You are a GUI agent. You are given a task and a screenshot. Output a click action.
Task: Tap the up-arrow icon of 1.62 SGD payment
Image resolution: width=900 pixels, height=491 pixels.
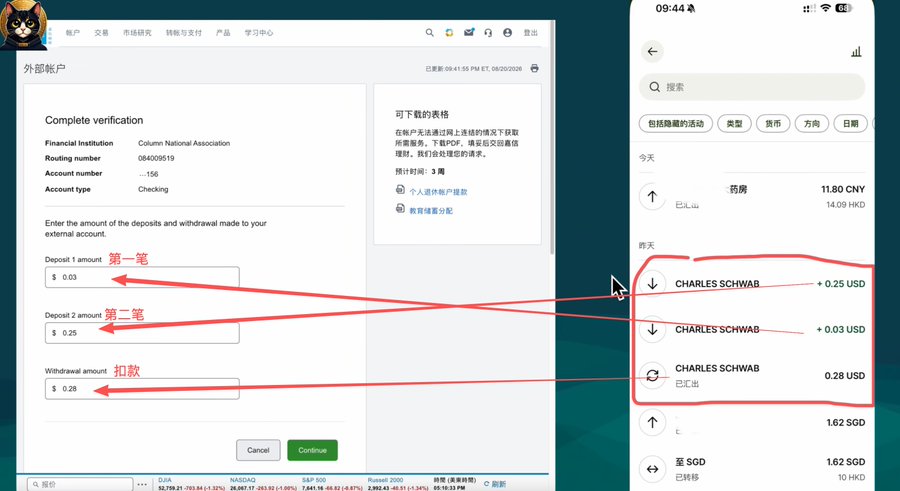click(x=653, y=423)
